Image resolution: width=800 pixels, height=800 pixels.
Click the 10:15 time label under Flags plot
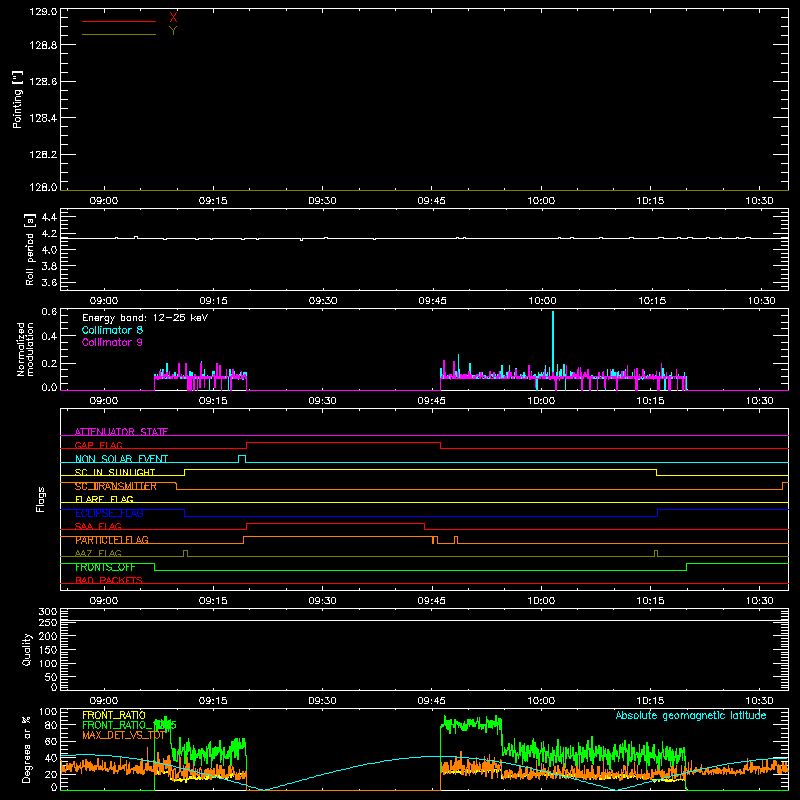click(651, 601)
